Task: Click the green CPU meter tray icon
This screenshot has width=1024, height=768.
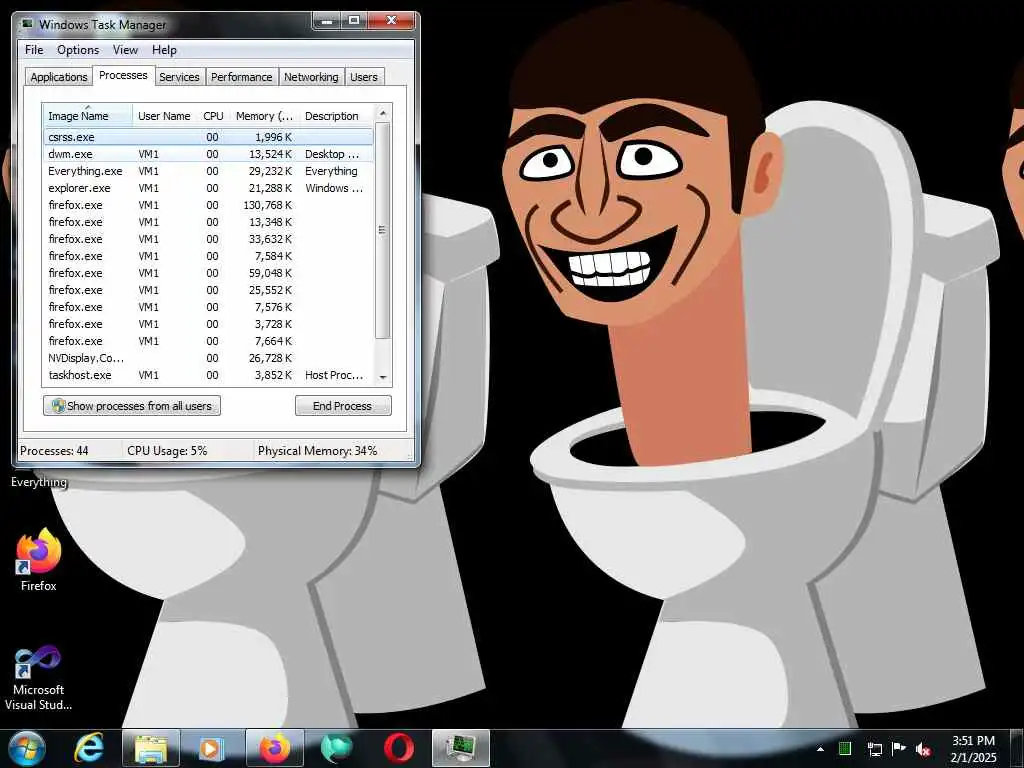Action: pos(845,748)
